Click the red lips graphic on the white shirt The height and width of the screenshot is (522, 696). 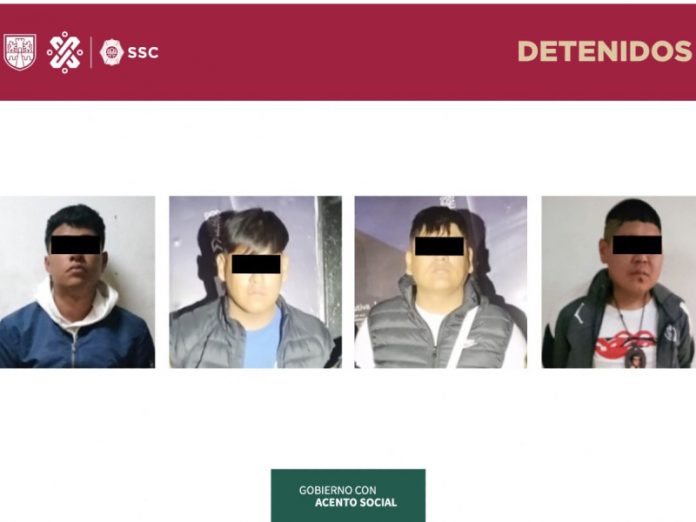(624, 344)
